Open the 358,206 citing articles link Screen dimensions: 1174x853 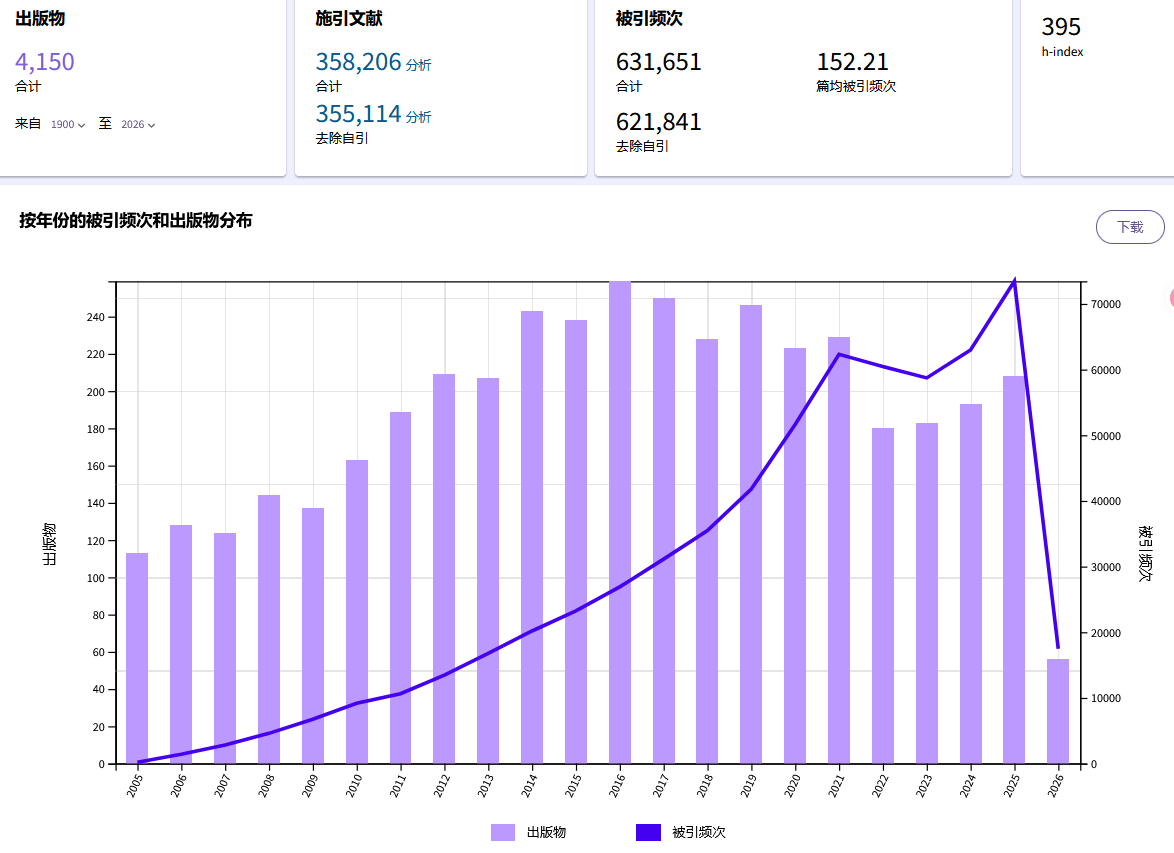coord(358,62)
